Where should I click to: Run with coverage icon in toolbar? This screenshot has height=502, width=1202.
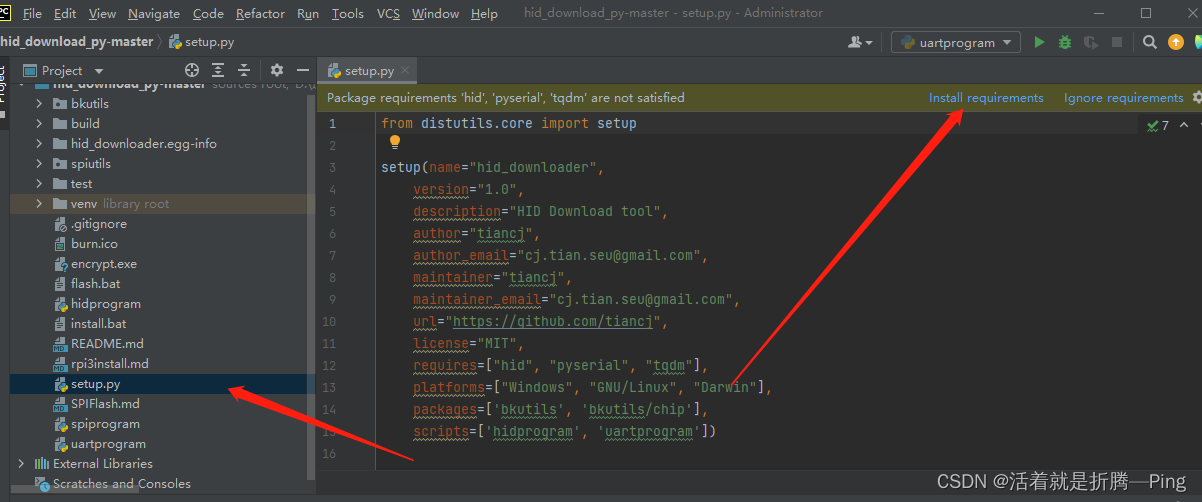[x=1091, y=42]
